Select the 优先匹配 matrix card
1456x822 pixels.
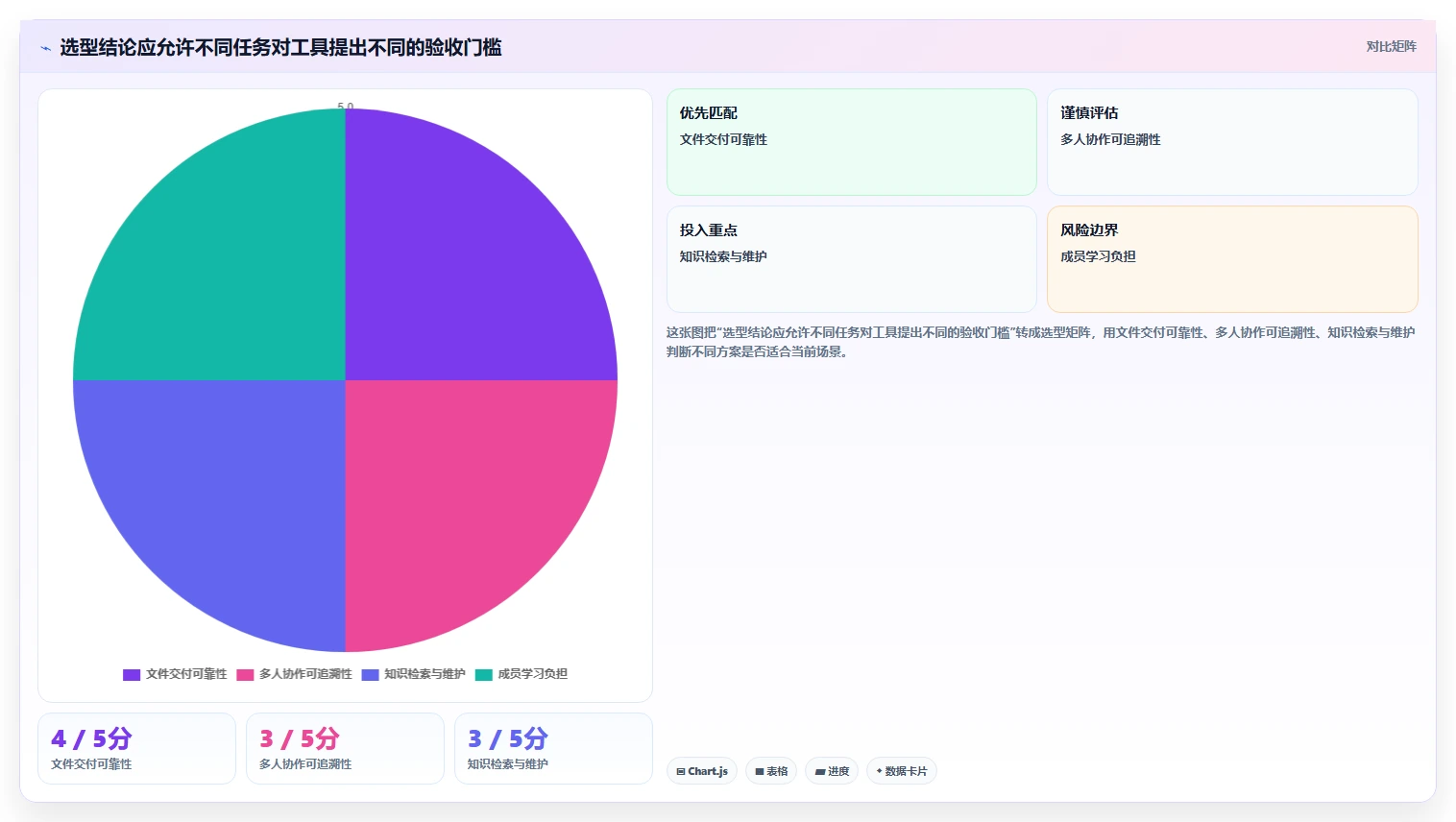coord(852,142)
